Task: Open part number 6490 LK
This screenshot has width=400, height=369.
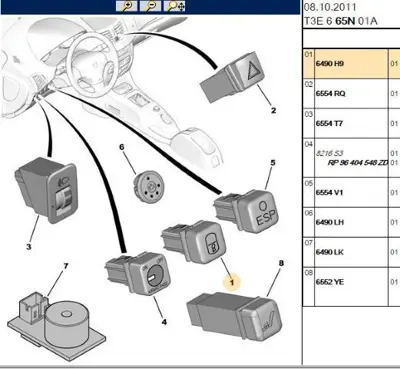Action: tap(330, 252)
